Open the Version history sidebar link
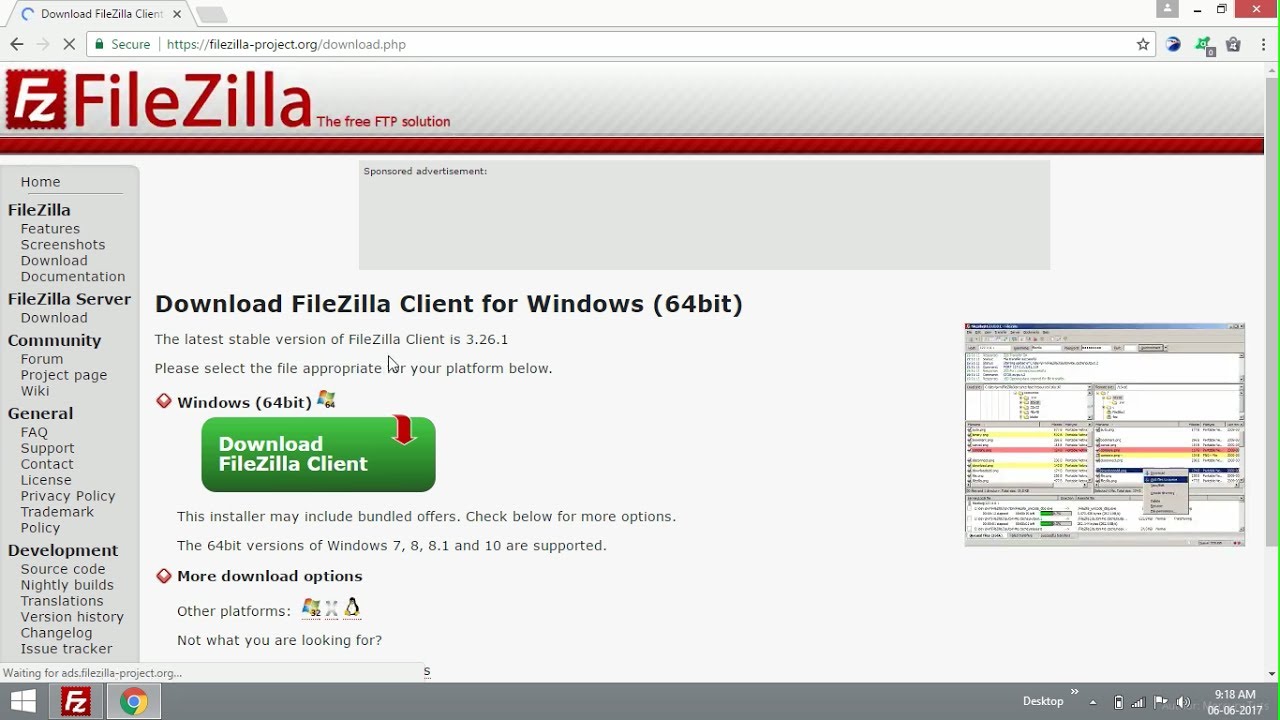The width and height of the screenshot is (1280, 720). coord(72,617)
